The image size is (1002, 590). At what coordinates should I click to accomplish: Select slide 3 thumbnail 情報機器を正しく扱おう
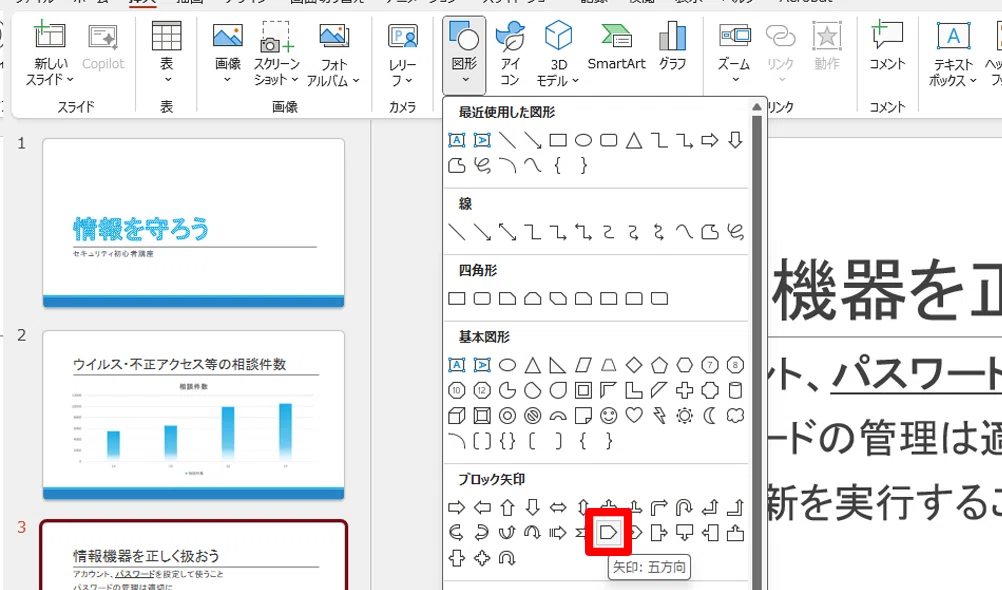point(194,555)
